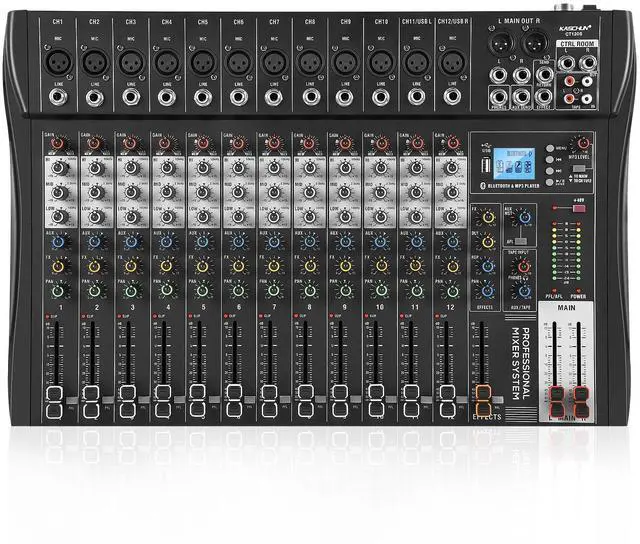The height and width of the screenshot is (544, 640).
Task: Click the channel 10 LOW EQ knob
Action: coord(381,216)
